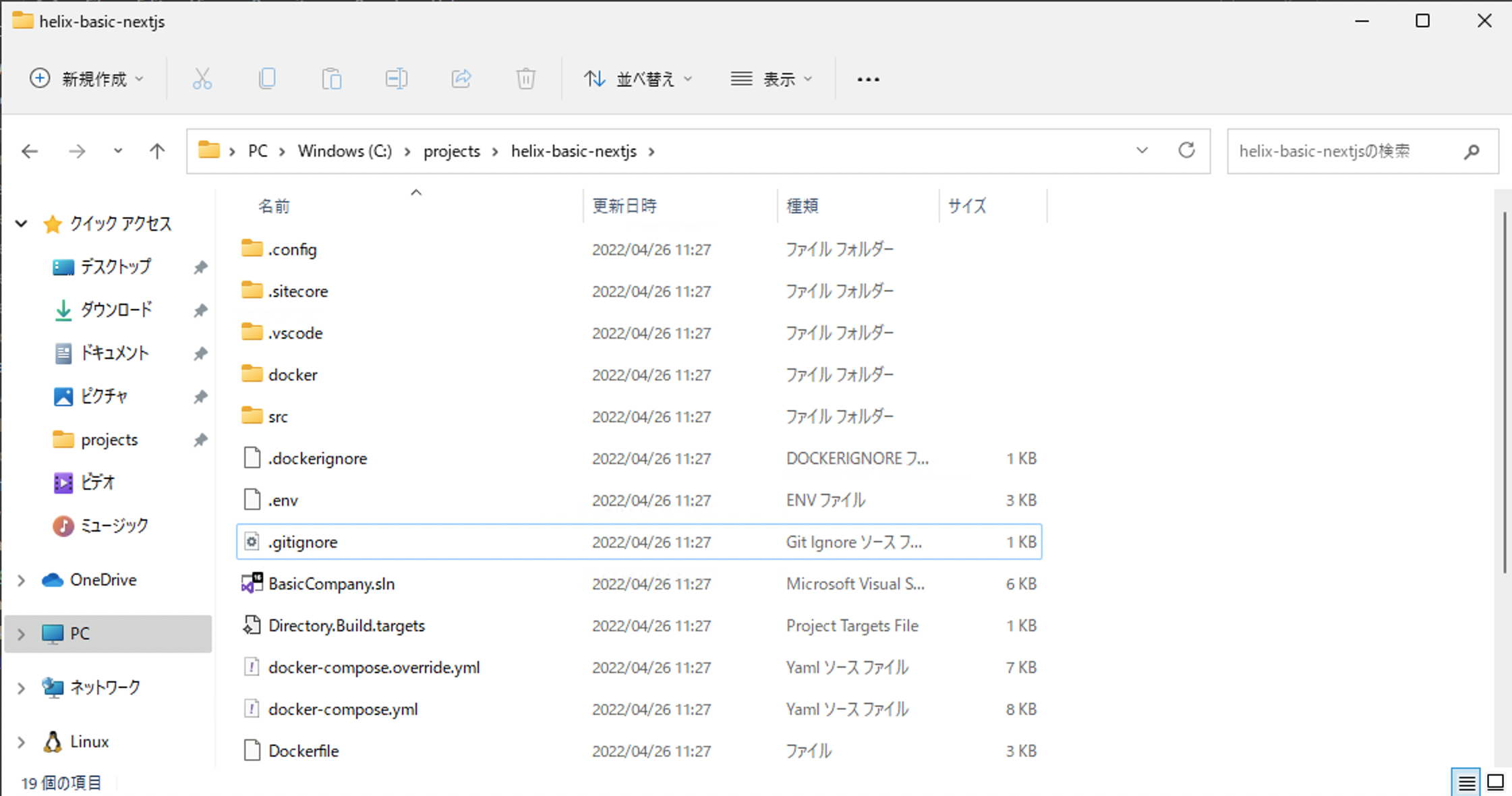Viewport: 1512px width, 796px height.
Task: Open the 並べ替え sort dropdown
Action: pos(637,79)
